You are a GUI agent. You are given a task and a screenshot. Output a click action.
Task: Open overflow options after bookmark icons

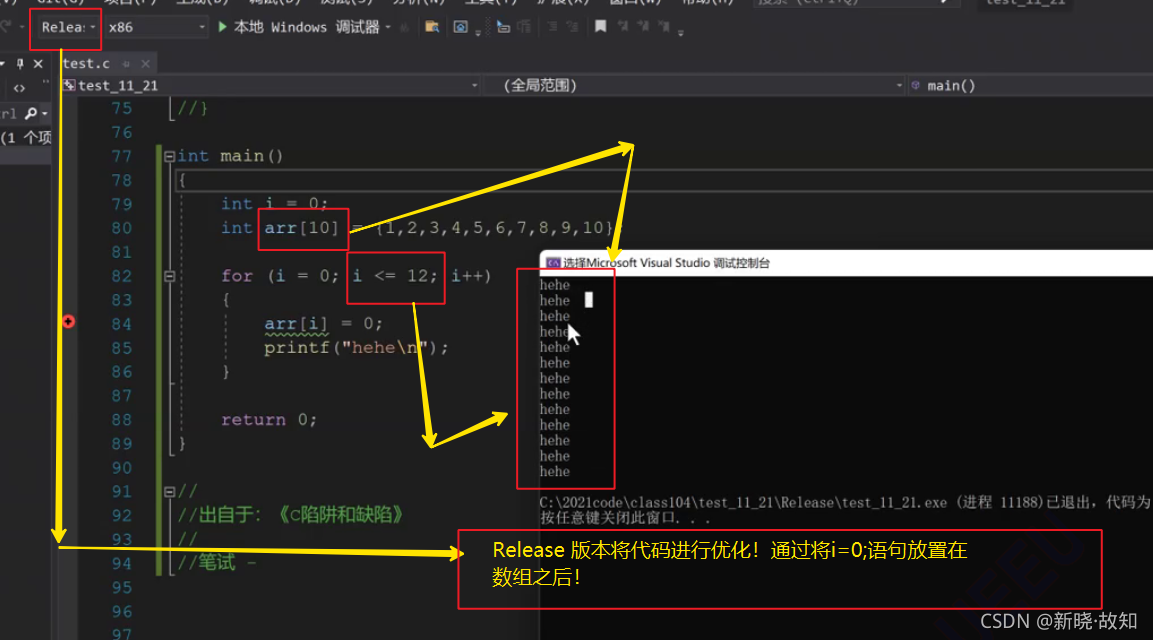point(681,32)
